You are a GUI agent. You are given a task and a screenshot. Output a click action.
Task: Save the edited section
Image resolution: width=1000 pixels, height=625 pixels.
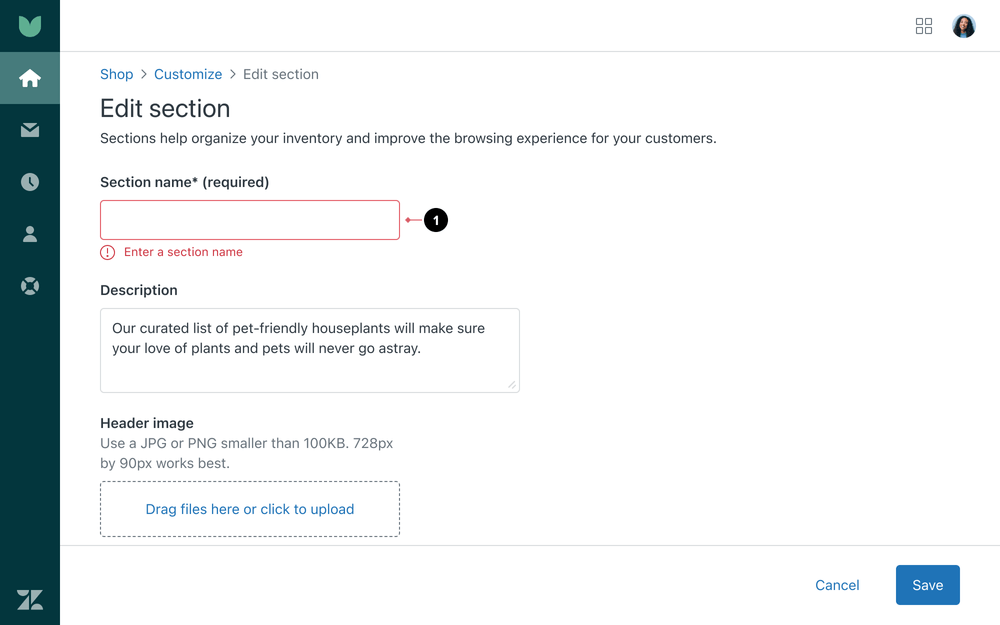(927, 585)
